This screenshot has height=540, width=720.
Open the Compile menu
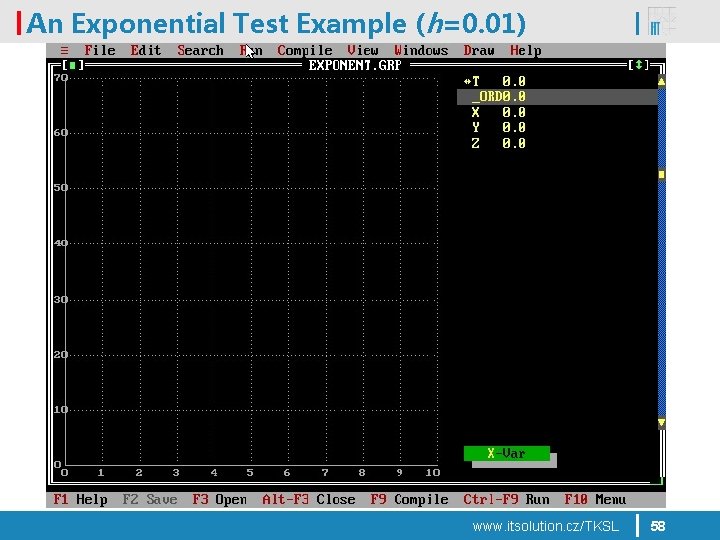[x=305, y=51]
